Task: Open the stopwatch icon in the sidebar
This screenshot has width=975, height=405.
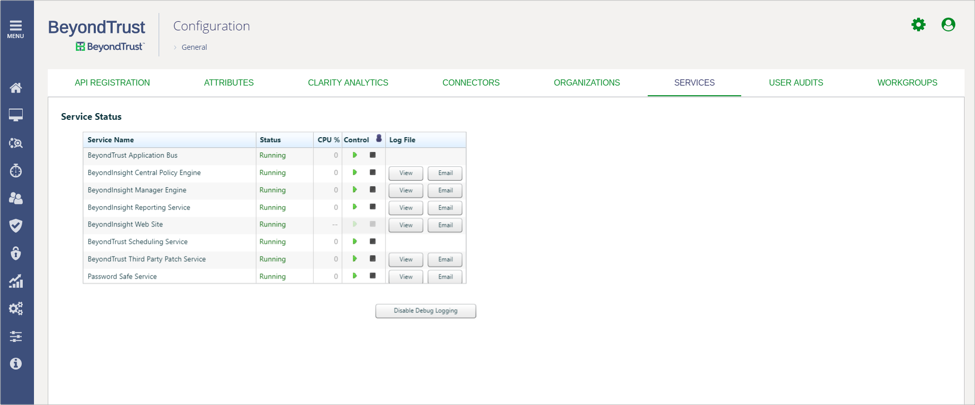Action: (16, 171)
